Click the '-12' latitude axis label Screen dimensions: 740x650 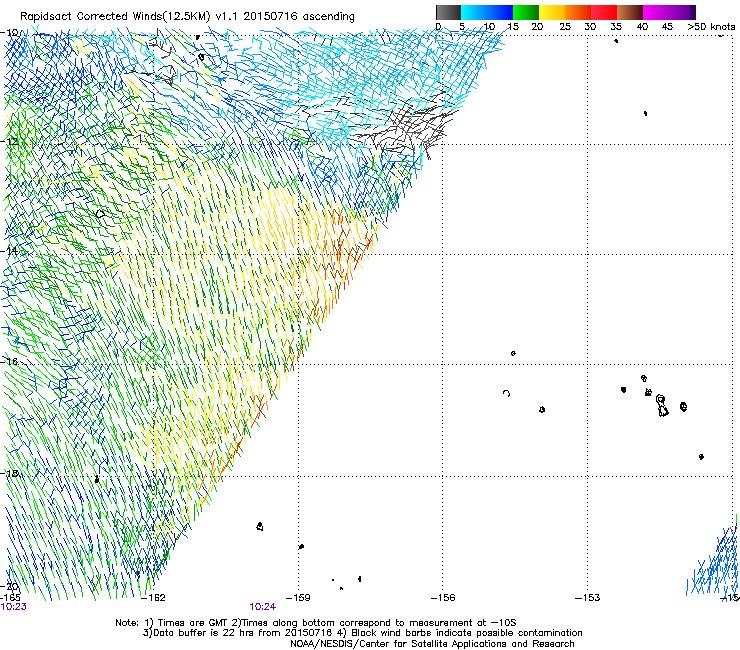coord(9,141)
